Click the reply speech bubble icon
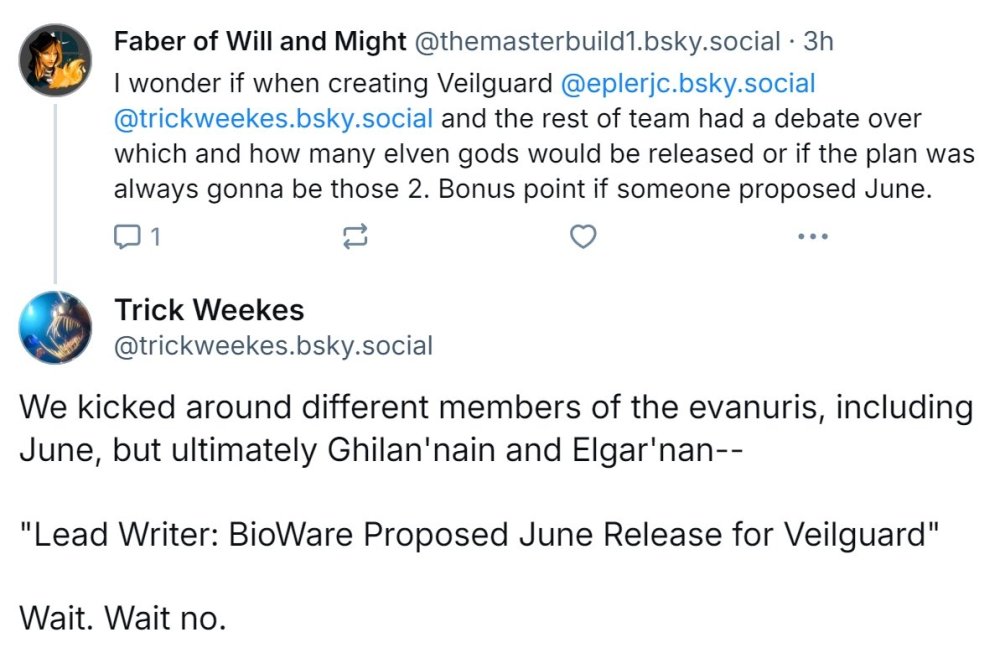 click(129, 236)
